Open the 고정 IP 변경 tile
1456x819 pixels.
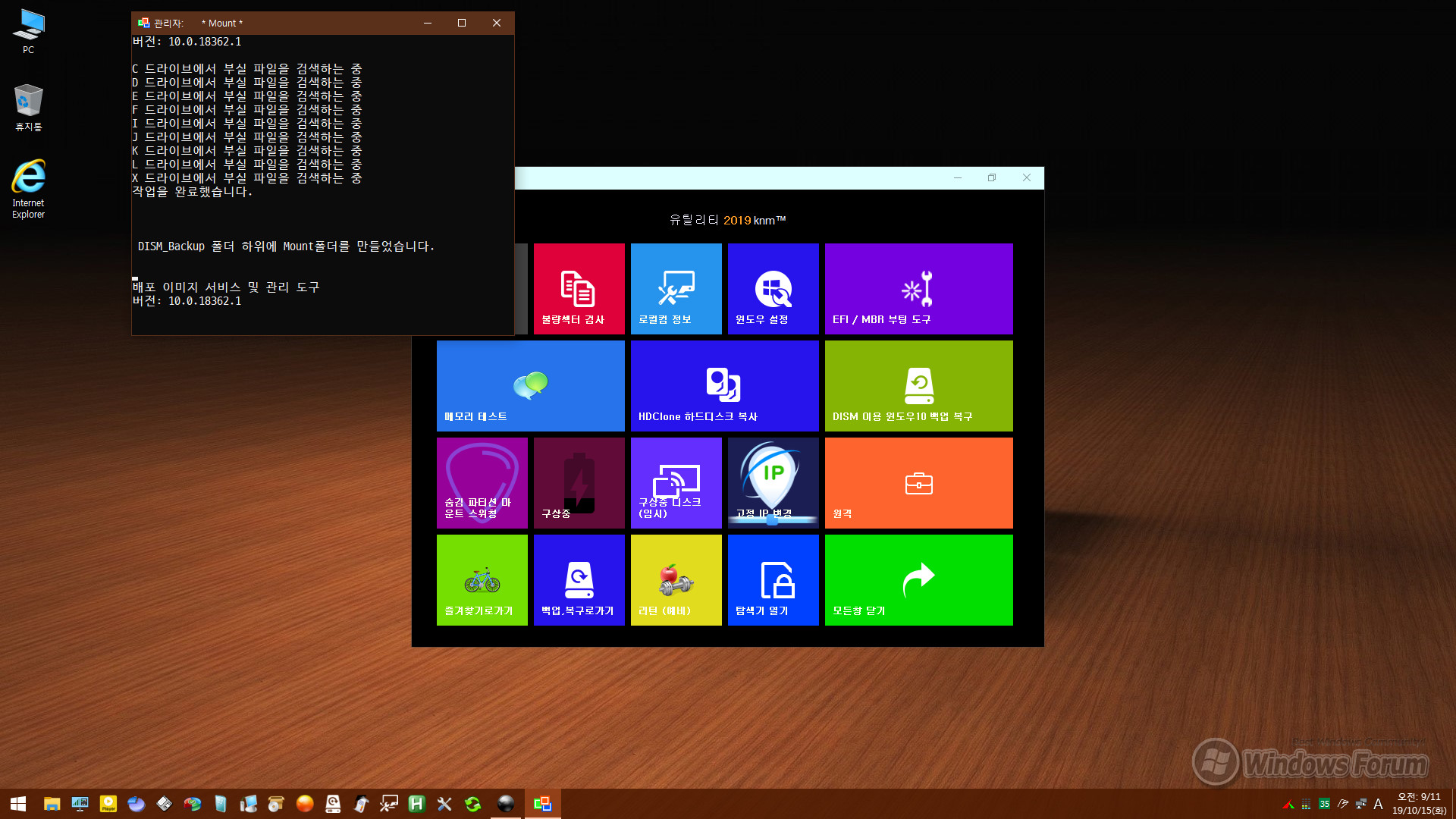tap(773, 482)
